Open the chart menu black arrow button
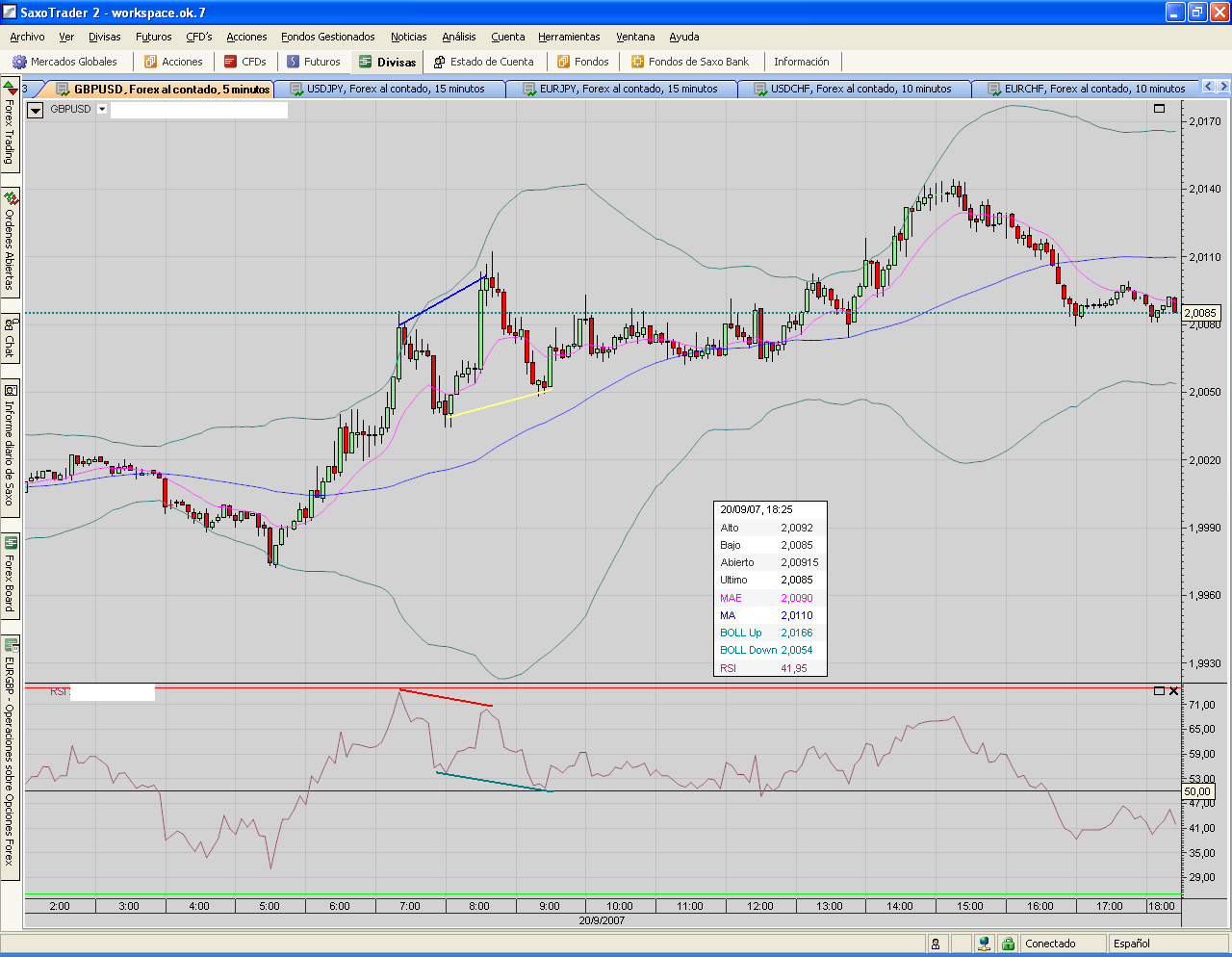The height and width of the screenshot is (957, 1232). (x=36, y=110)
